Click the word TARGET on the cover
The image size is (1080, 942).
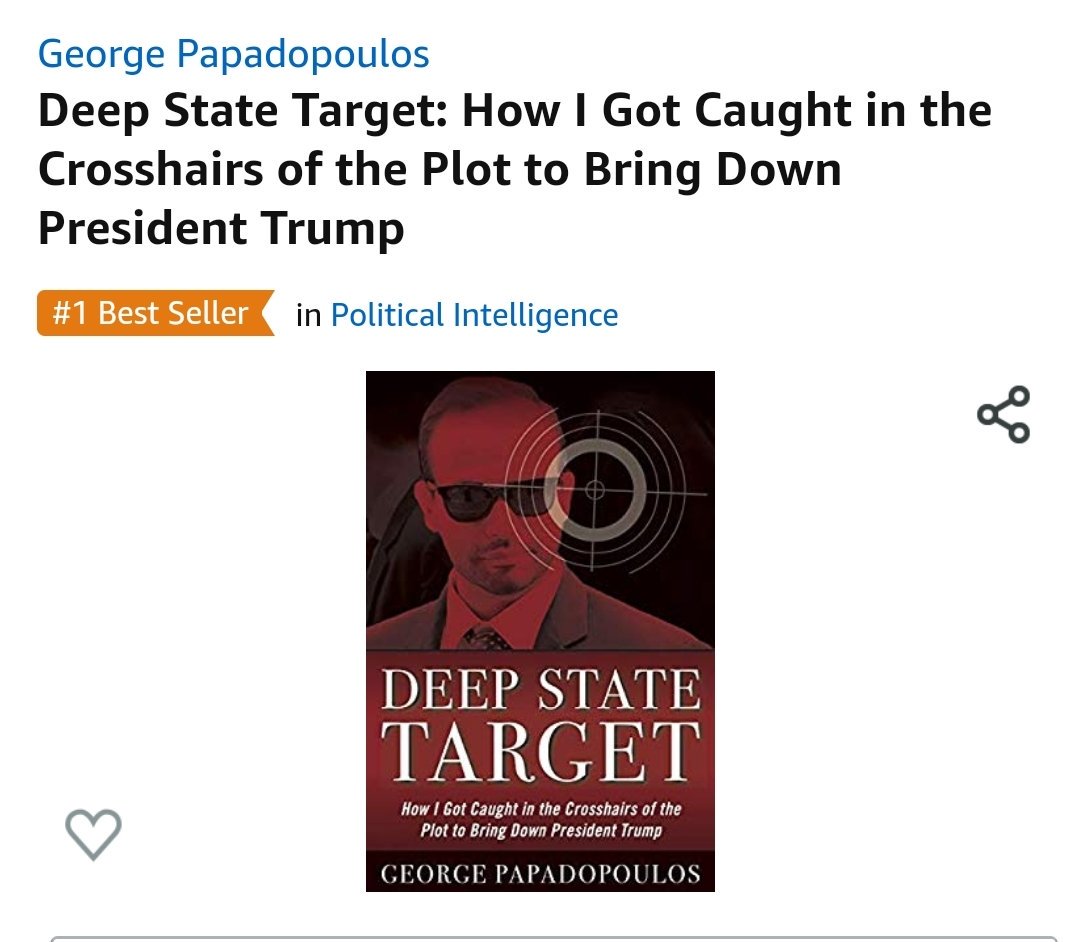click(541, 751)
